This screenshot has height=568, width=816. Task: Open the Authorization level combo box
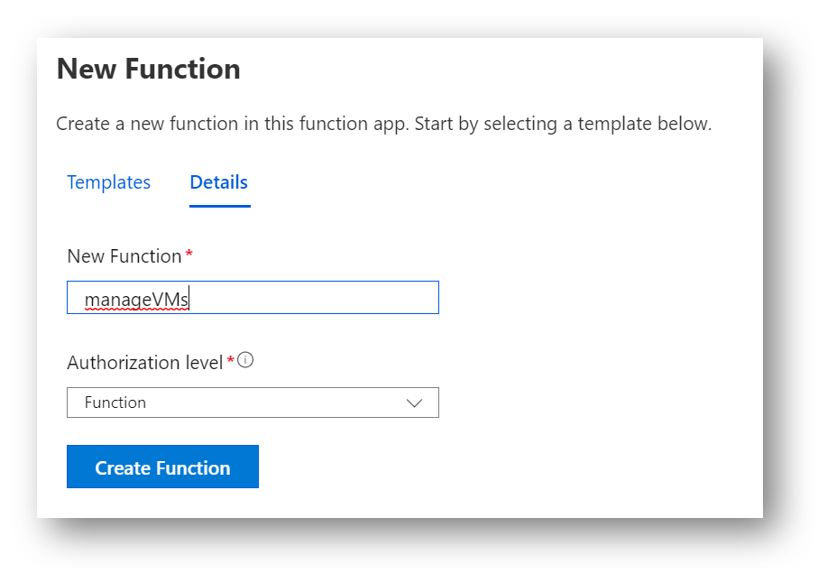tap(253, 402)
